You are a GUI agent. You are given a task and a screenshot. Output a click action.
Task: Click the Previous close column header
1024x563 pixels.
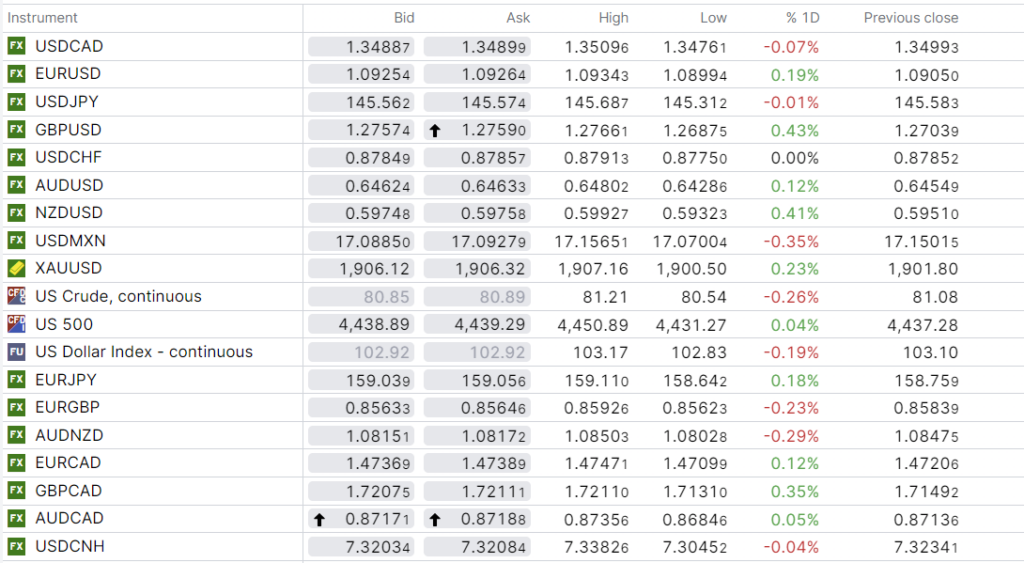click(x=910, y=18)
